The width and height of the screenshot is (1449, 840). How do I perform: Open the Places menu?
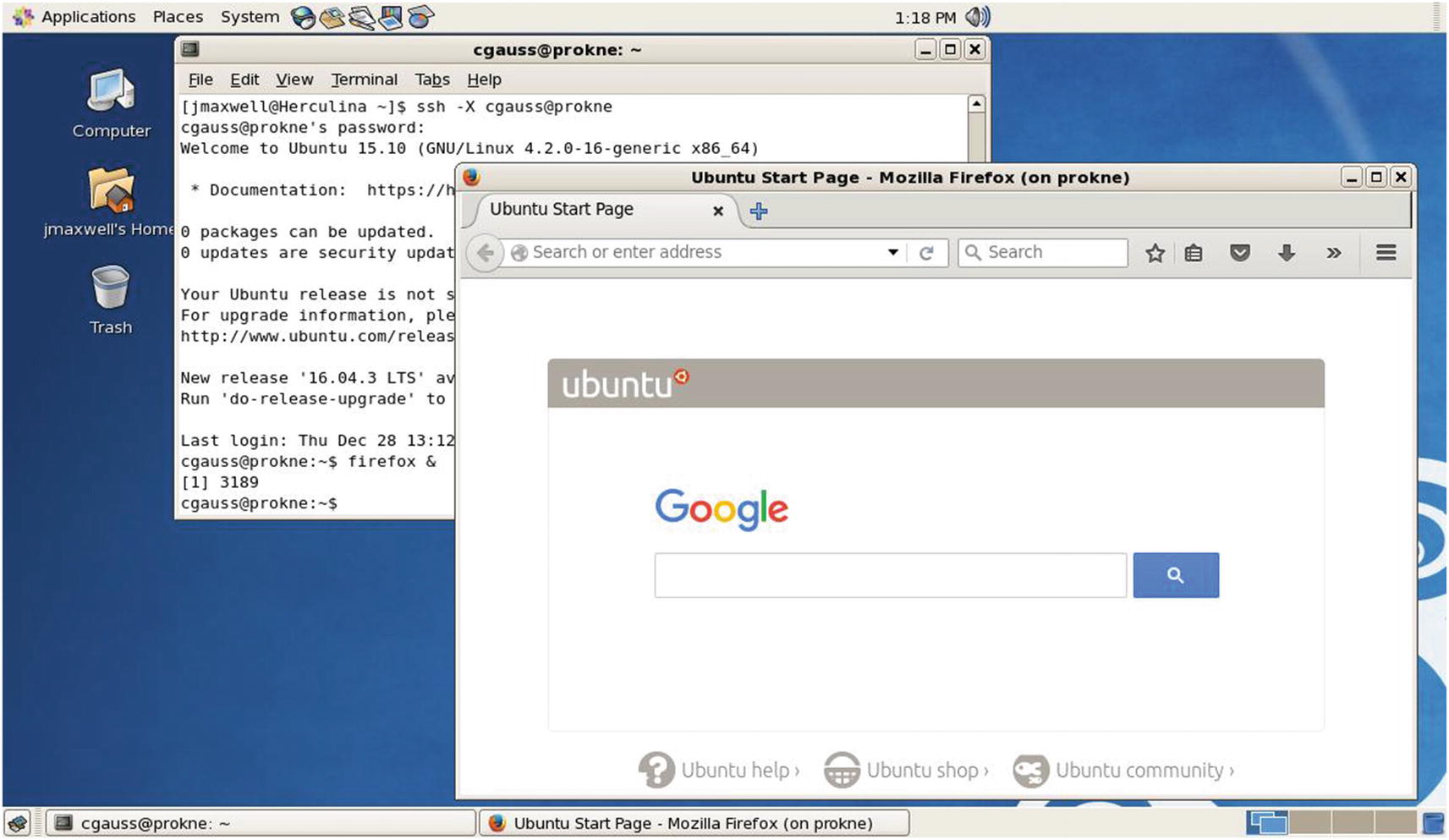[178, 17]
